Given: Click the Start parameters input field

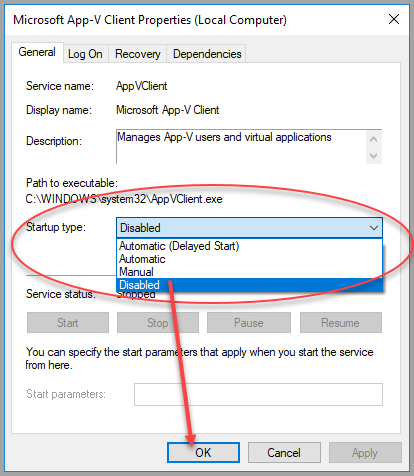Looking at the screenshot, I should [x=258, y=394].
